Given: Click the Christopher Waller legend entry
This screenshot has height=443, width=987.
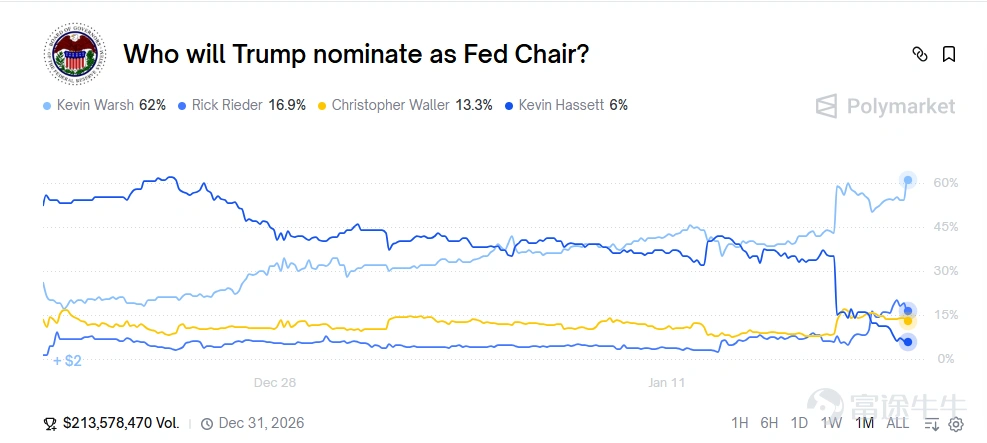Looking at the screenshot, I should pos(404,105).
